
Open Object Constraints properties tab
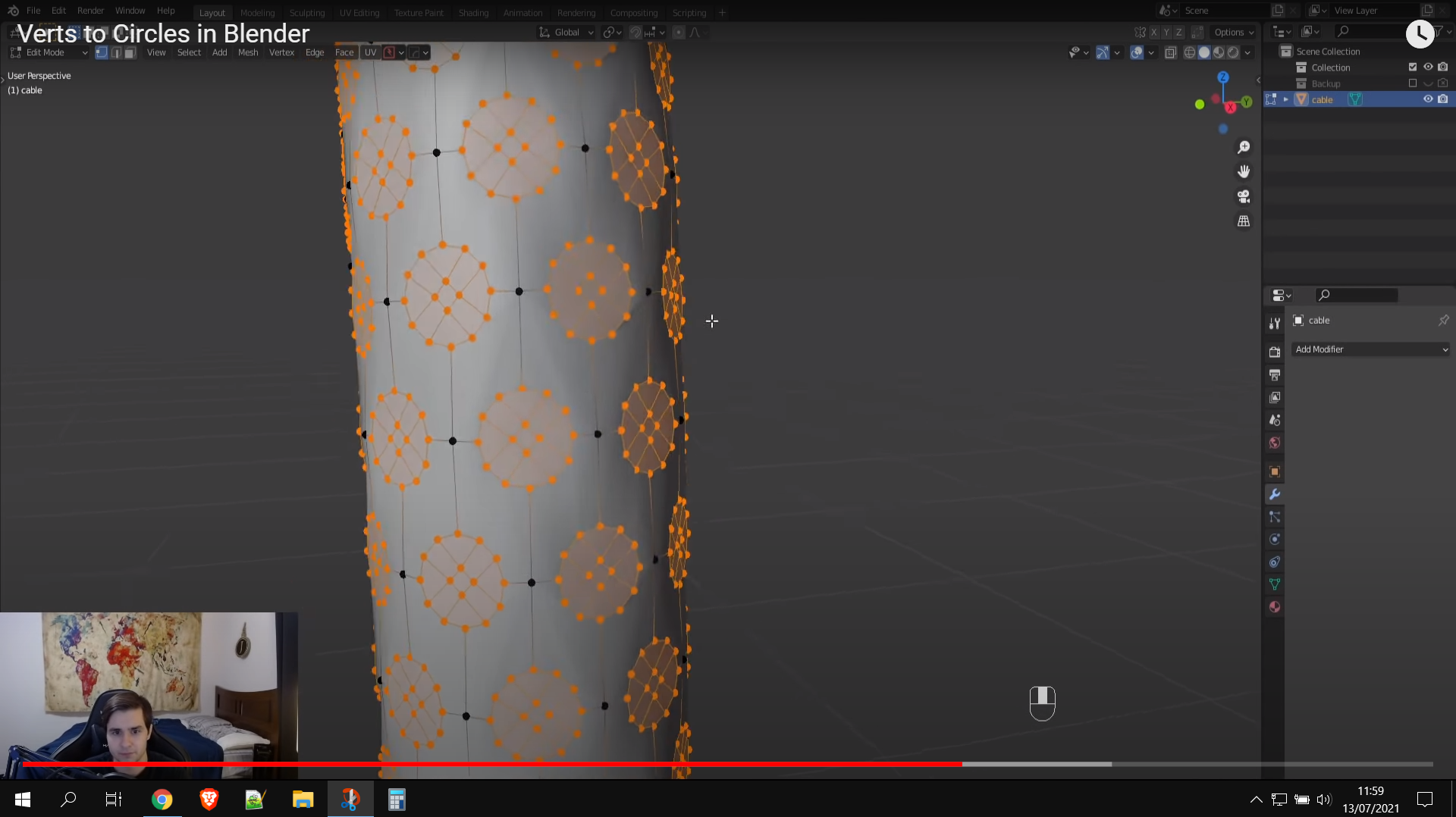(x=1275, y=562)
